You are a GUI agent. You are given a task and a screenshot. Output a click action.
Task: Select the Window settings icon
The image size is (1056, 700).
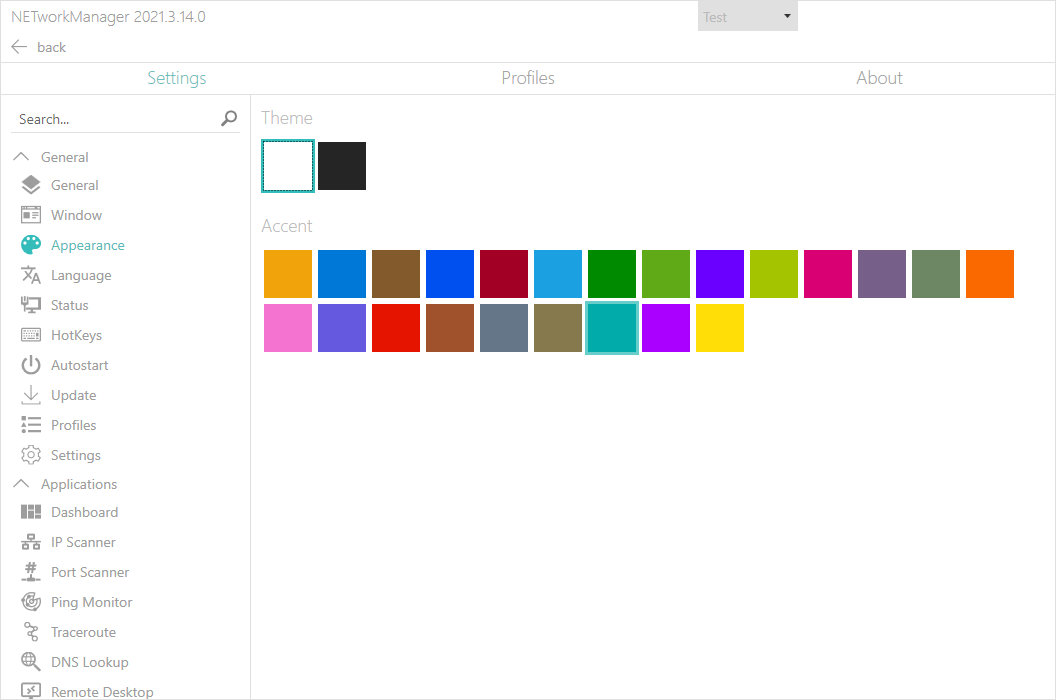click(31, 214)
